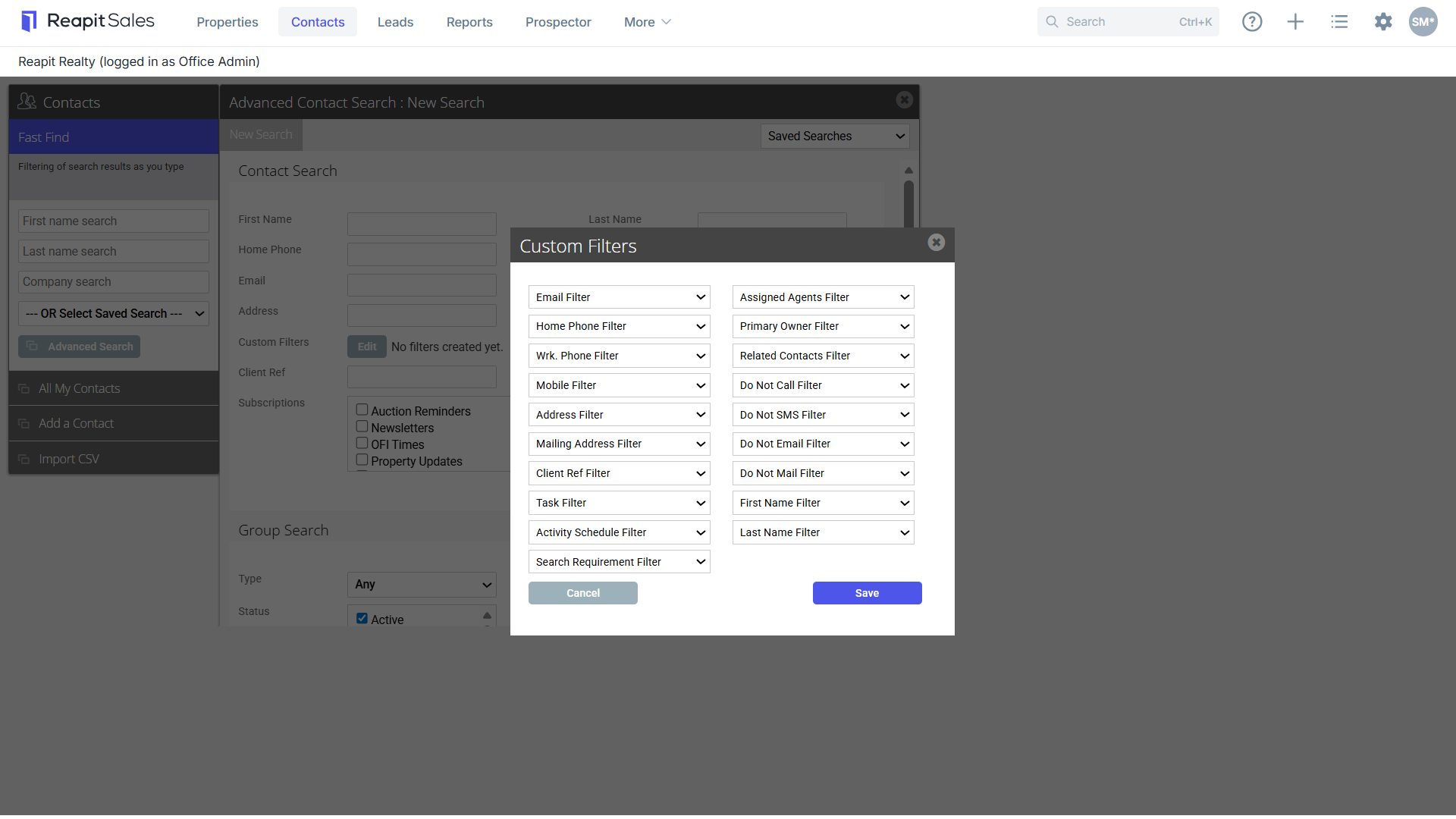Click the Reapit Sales logo
Image resolution: width=1456 pixels, height=819 pixels.
(88, 21)
